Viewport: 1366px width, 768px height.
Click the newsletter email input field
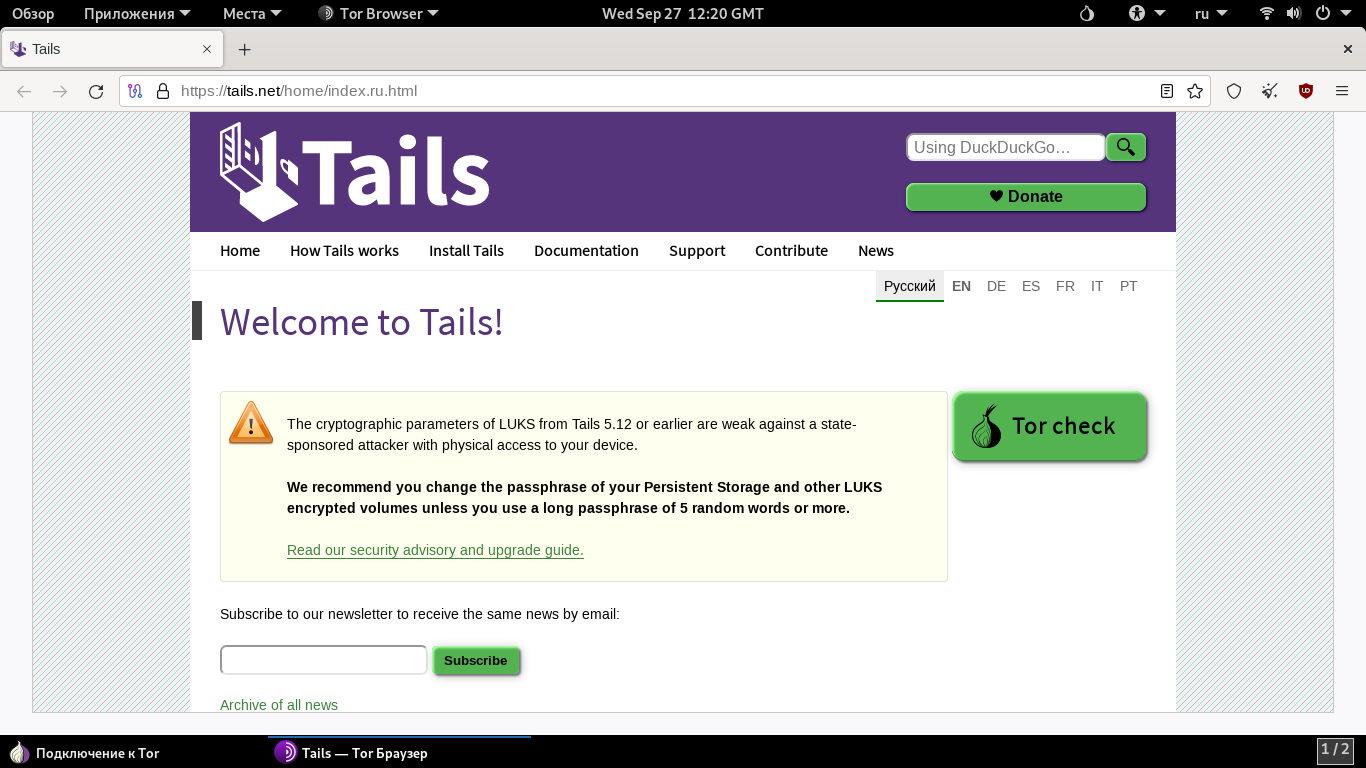coord(324,660)
